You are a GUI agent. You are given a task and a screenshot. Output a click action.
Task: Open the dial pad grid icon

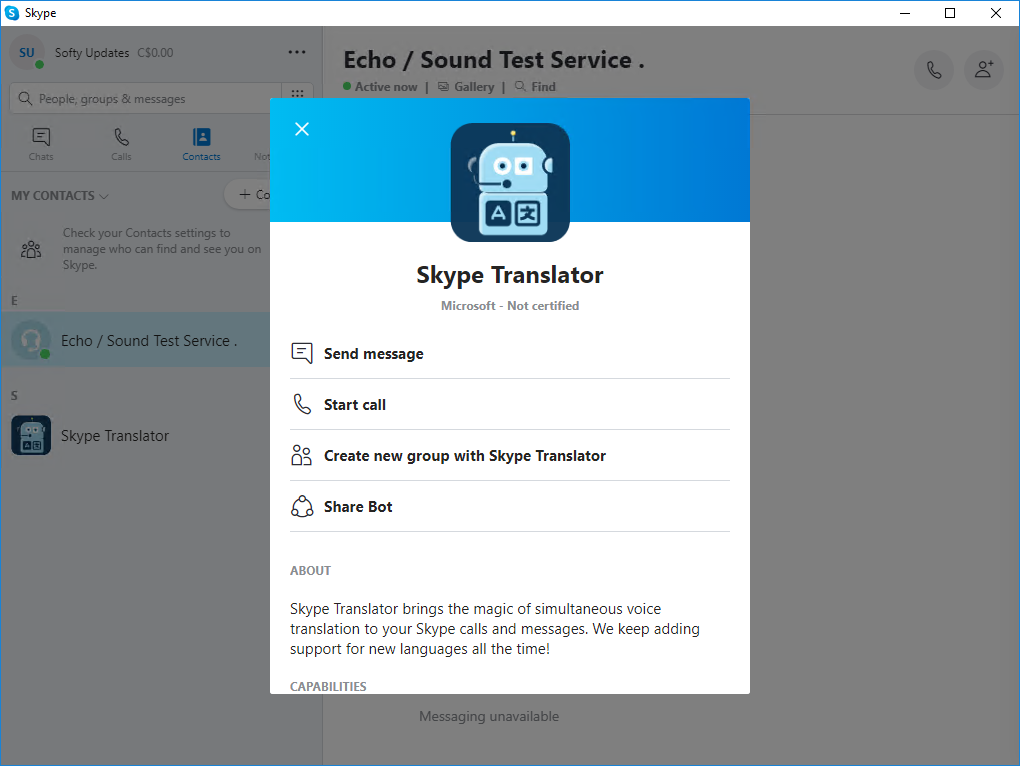pyautogui.click(x=297, y=94)
